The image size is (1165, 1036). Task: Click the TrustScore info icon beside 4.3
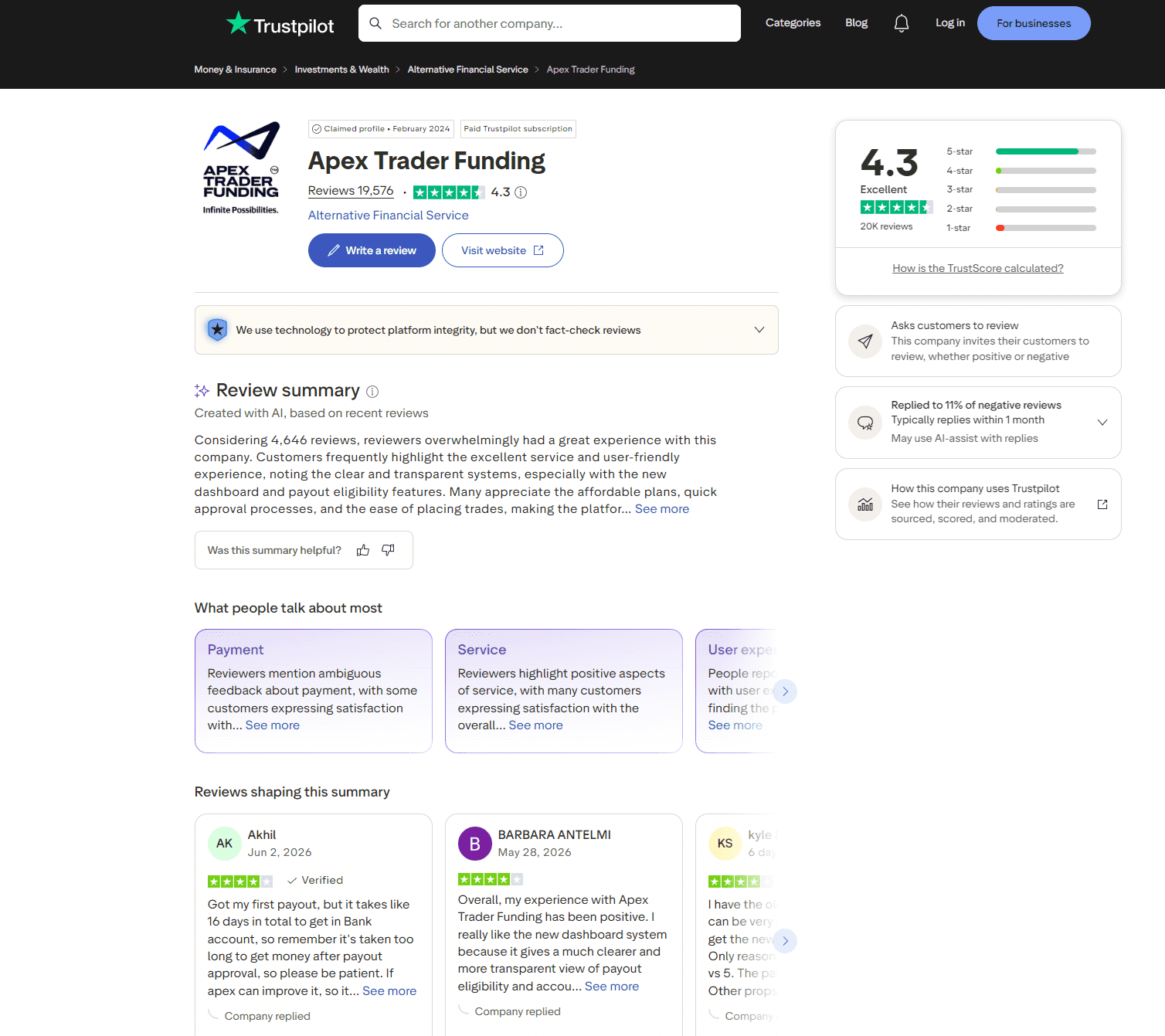[x=521, y=192]
